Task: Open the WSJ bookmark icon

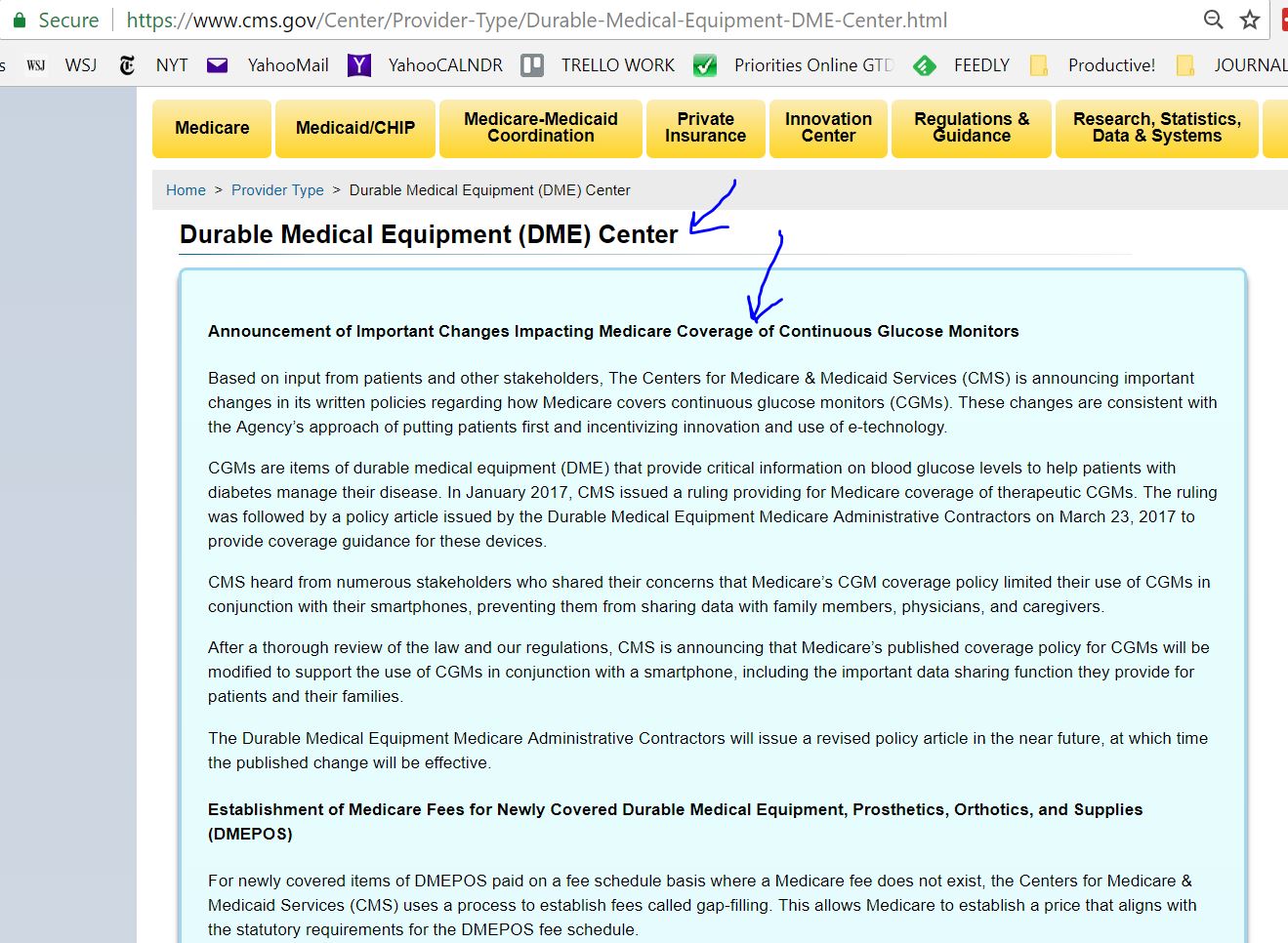Action: pos(36,64)
